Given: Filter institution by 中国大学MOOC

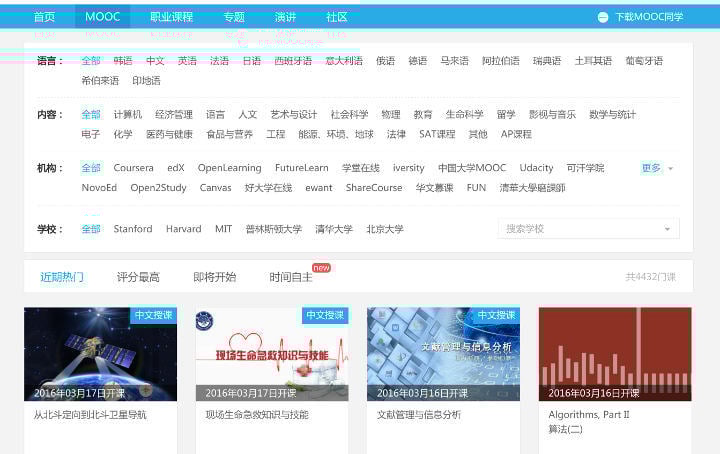Looking at the screenshot, I should [472, 168].
